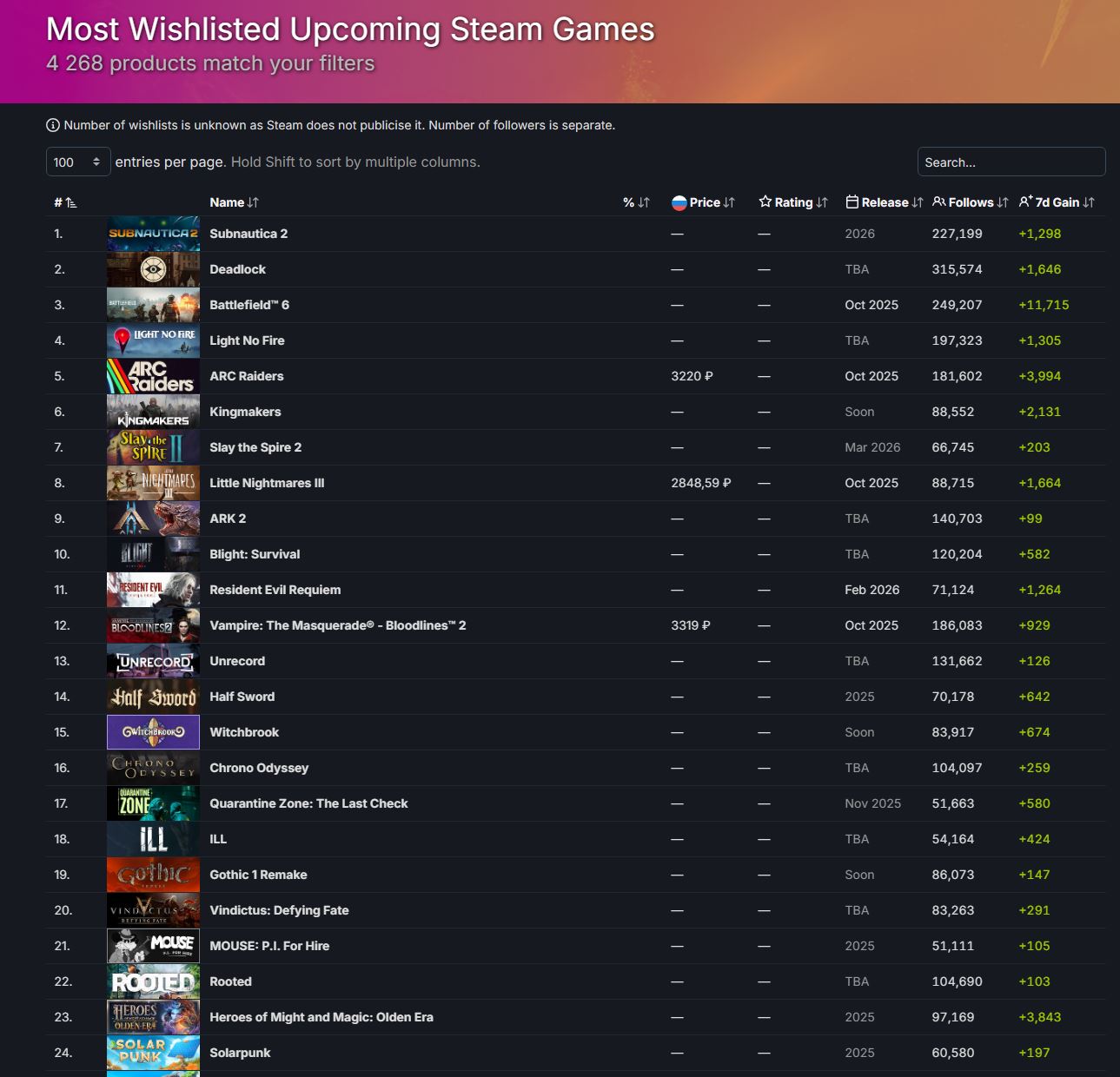Click the Little Nightmares III thumbnail

[153, 483]
